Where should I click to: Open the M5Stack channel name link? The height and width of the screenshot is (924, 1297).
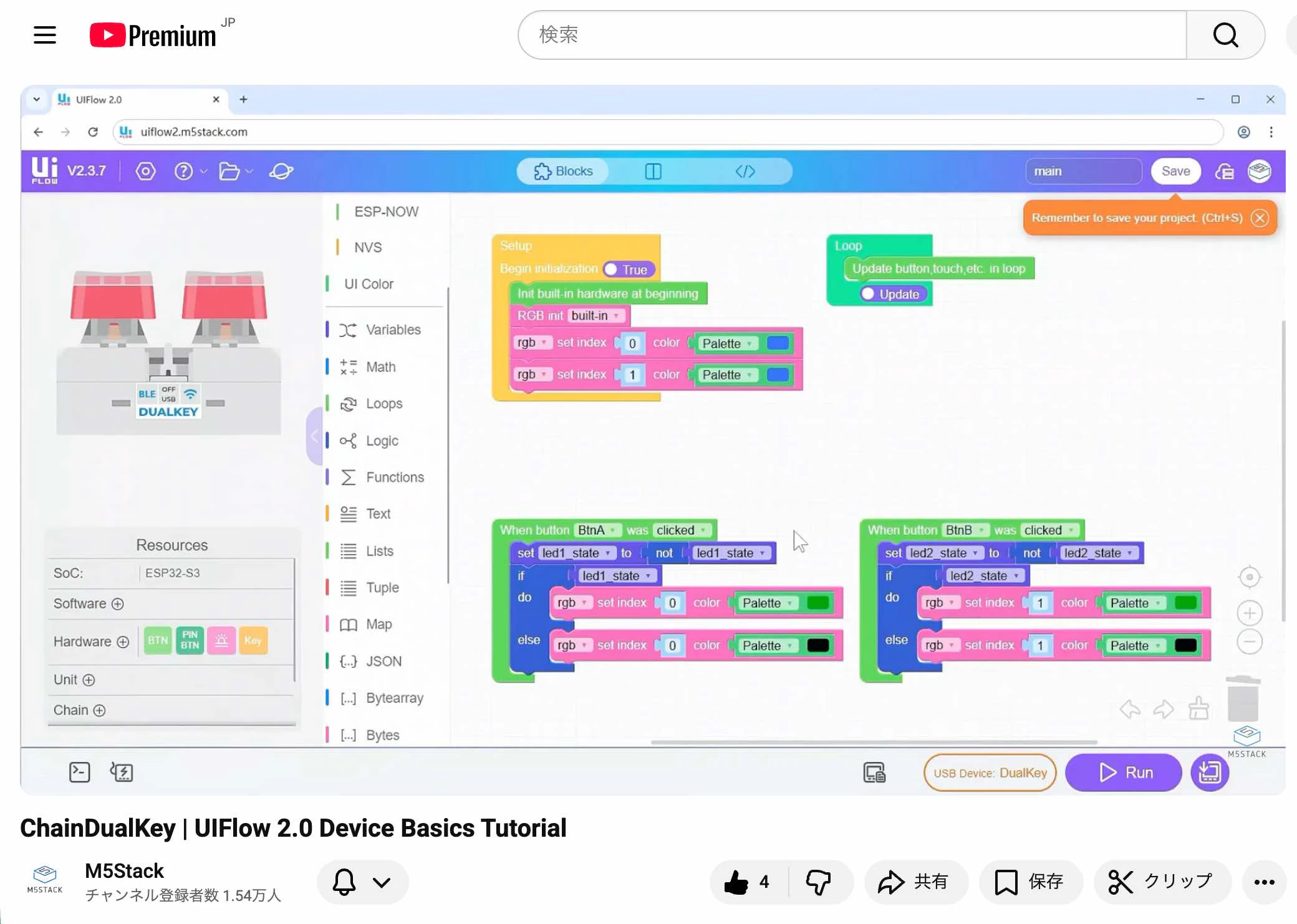click(x=124, y=870)
